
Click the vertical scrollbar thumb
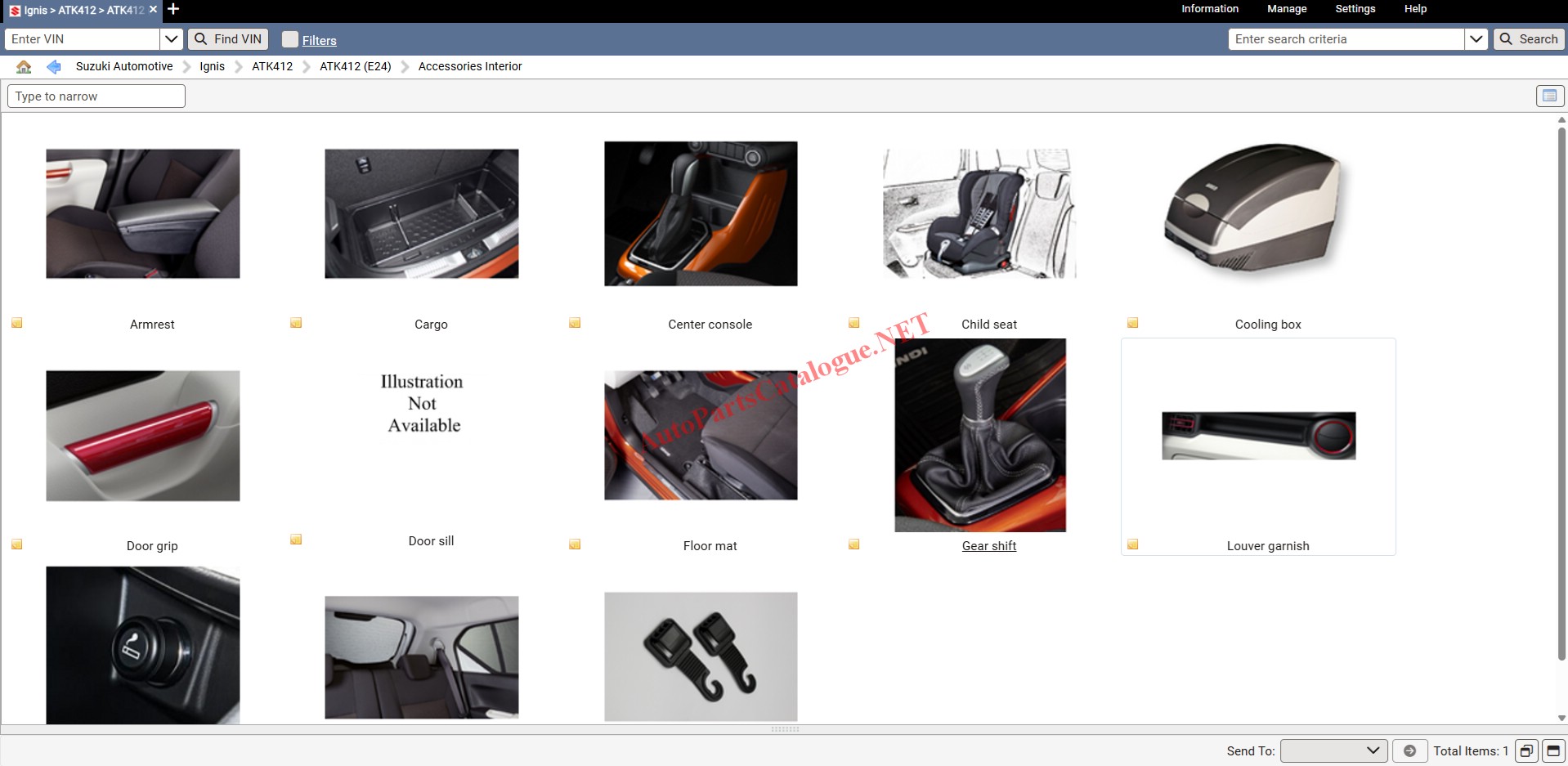click(x=1561, y=392)
